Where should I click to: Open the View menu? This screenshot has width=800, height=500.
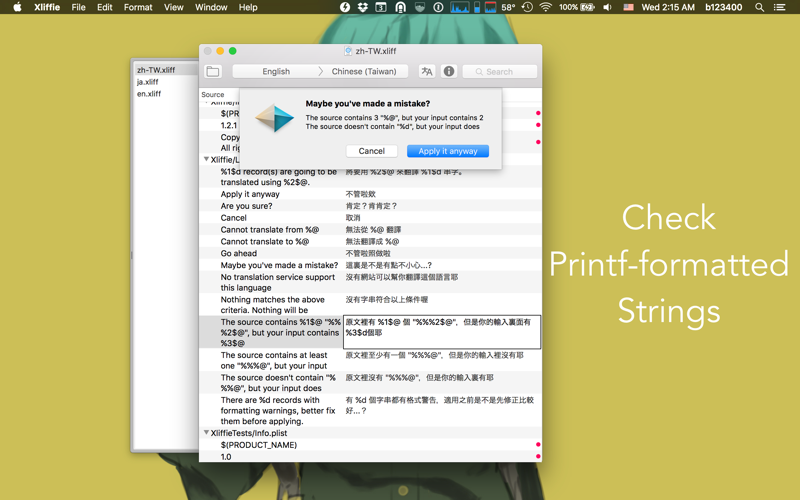point(173,7)
